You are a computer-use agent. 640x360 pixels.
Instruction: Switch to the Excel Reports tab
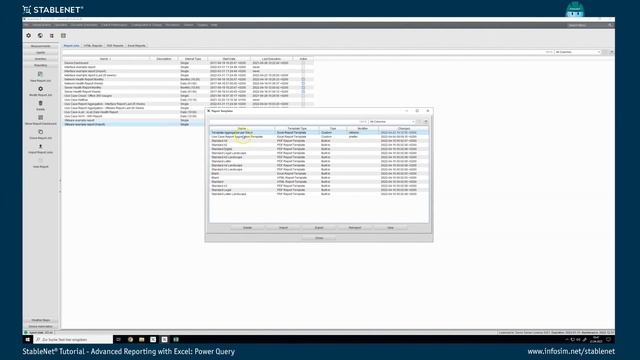coord(137,46)
